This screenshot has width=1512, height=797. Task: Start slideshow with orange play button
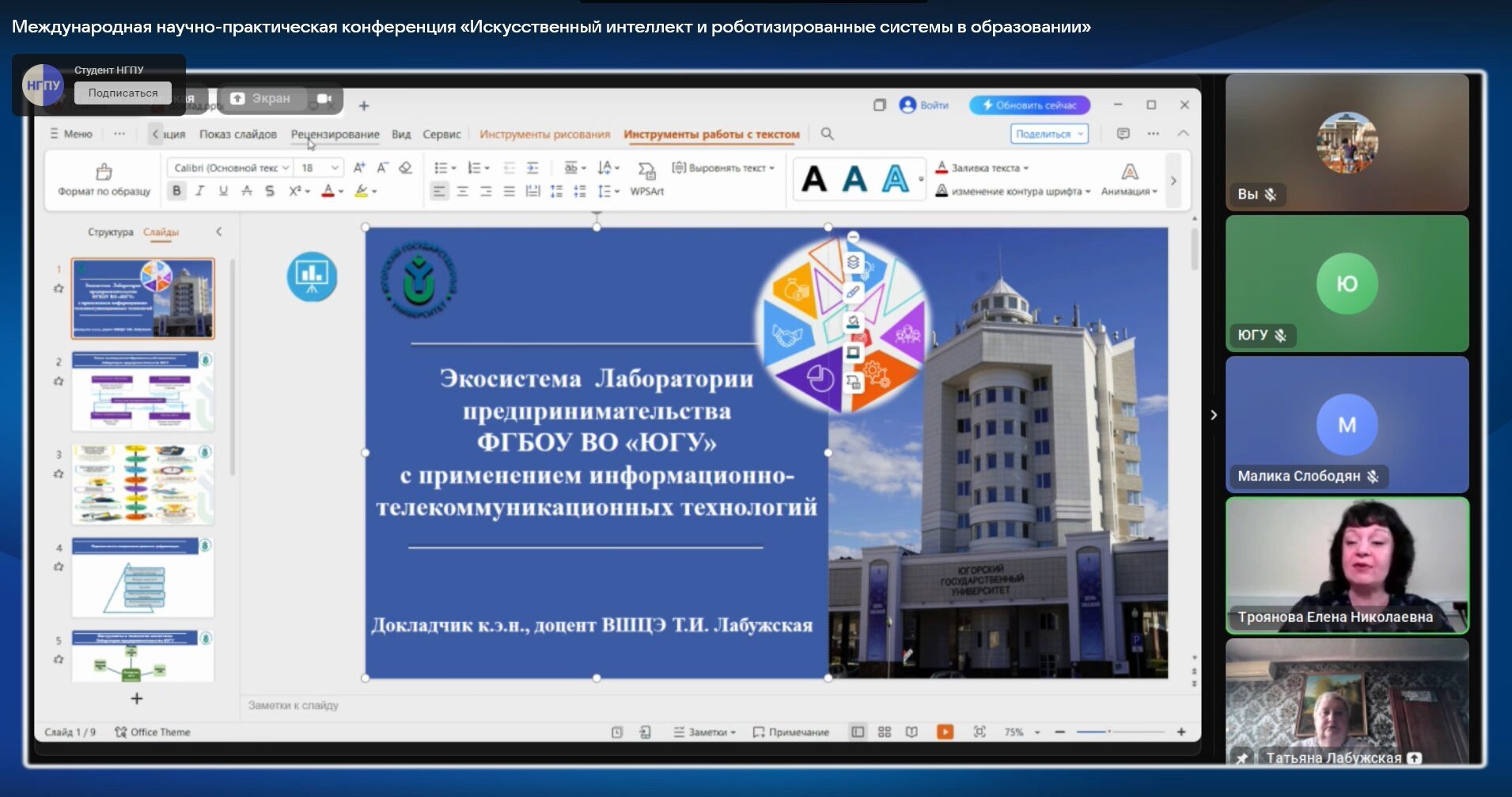945,732
